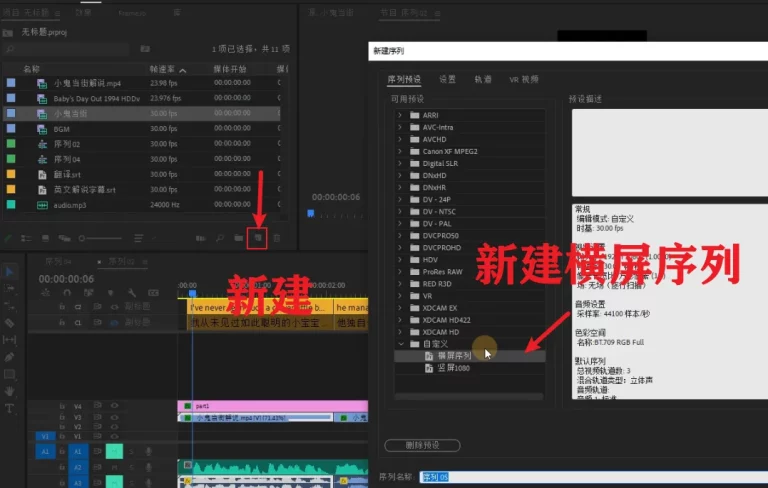
Task: Select the Pen tool in toolbar
Action: coord(10,357)
